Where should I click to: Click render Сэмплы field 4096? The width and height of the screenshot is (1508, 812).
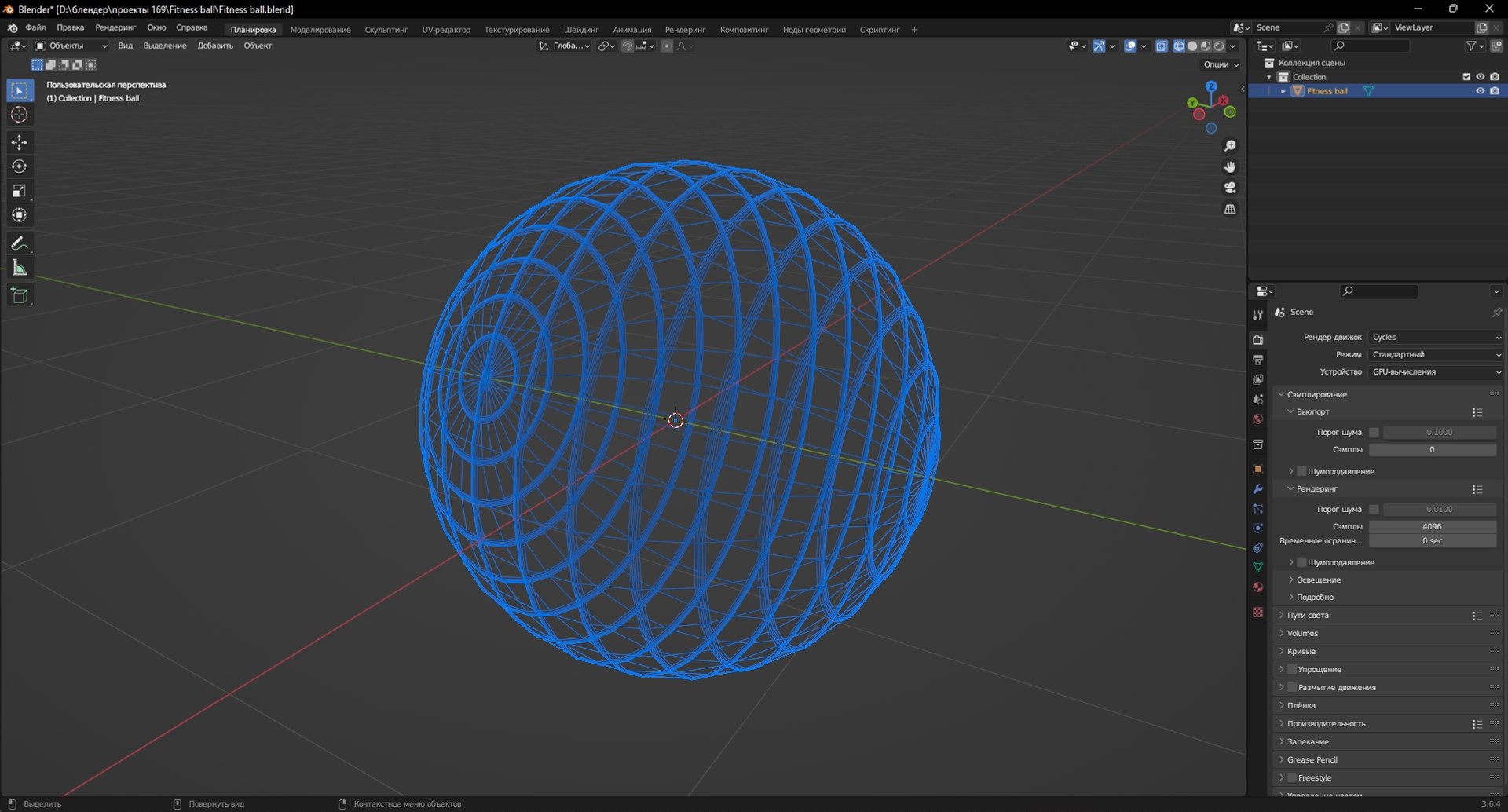pyautogui.click(x=1433, y=526)
